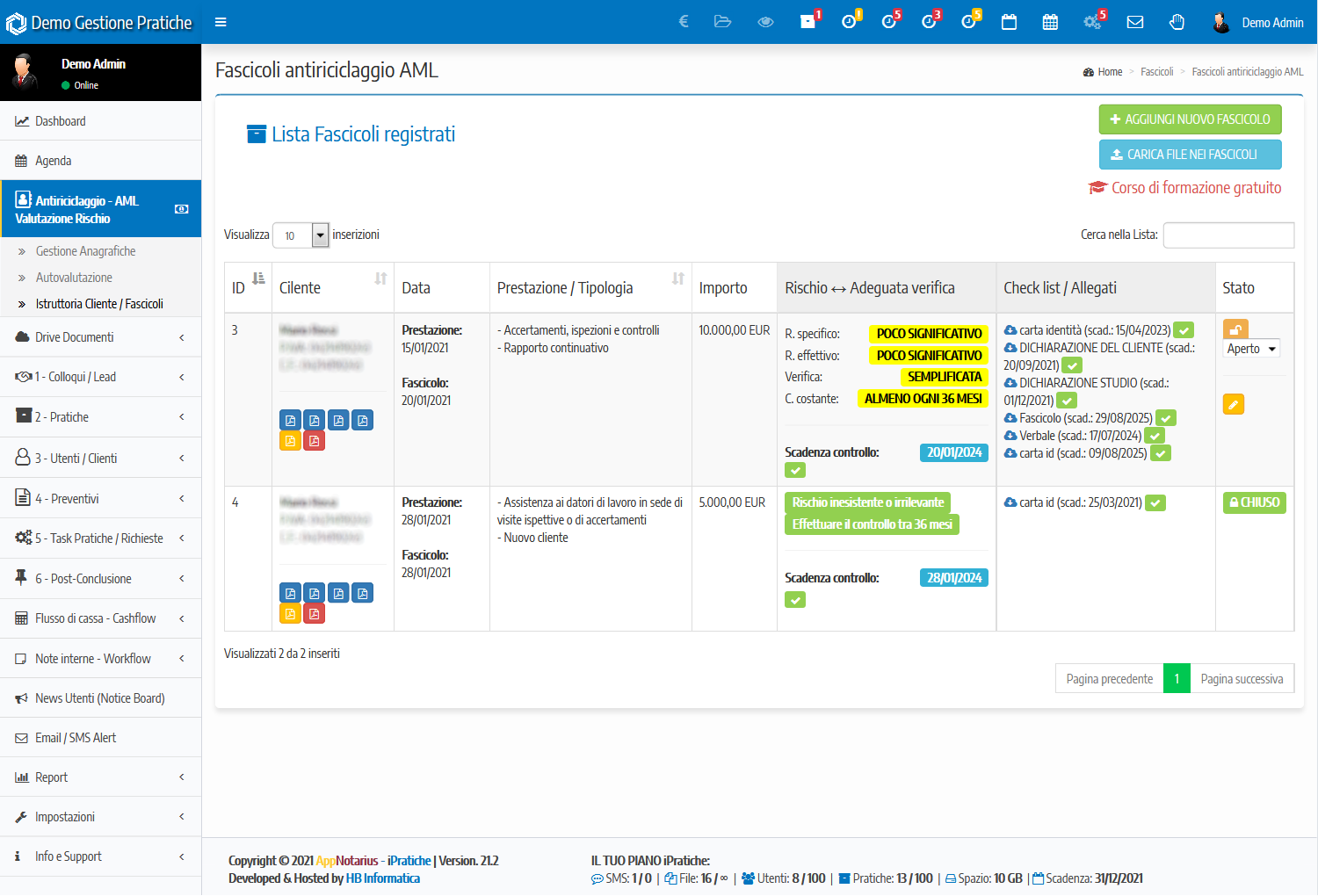Click the Aggiungi Nuovo Fascicolo button
1318x896 pixels.
click(1190, 119)
